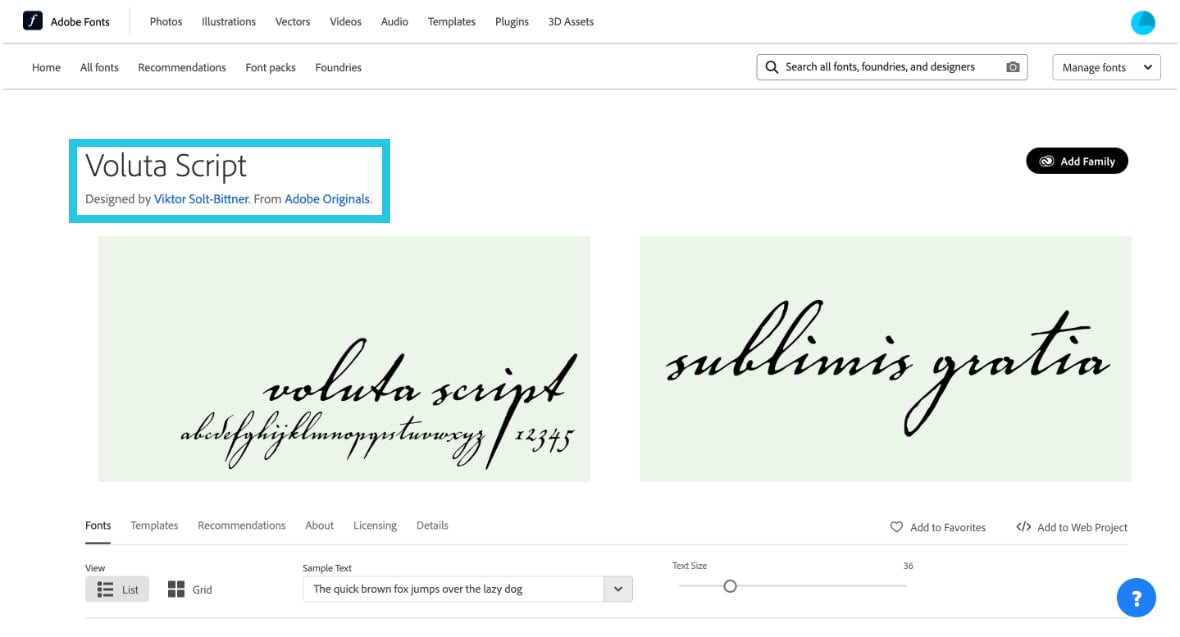Click the Text Size slider handle
The width and height of the screenshot is (1180, 637).
[730, 586]
